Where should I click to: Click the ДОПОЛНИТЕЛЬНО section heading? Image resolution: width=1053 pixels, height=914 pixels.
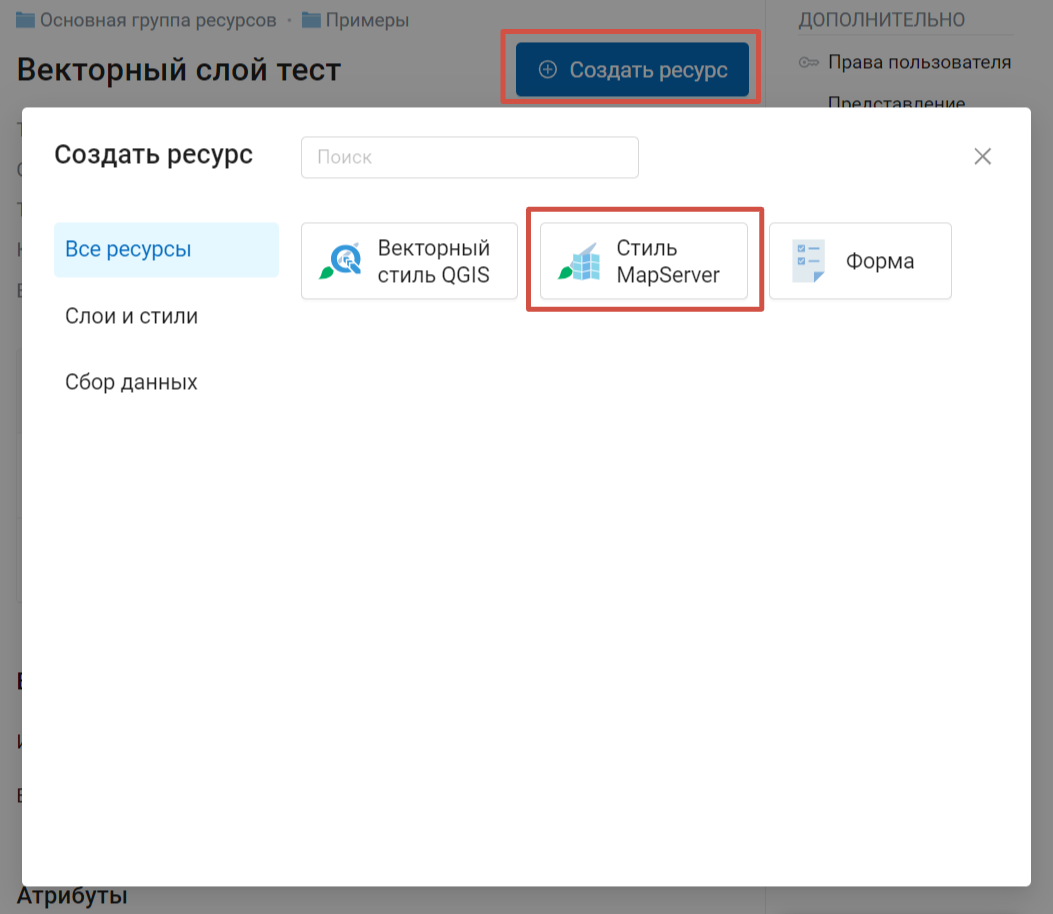pyautogui.click(x=881, y=19)
